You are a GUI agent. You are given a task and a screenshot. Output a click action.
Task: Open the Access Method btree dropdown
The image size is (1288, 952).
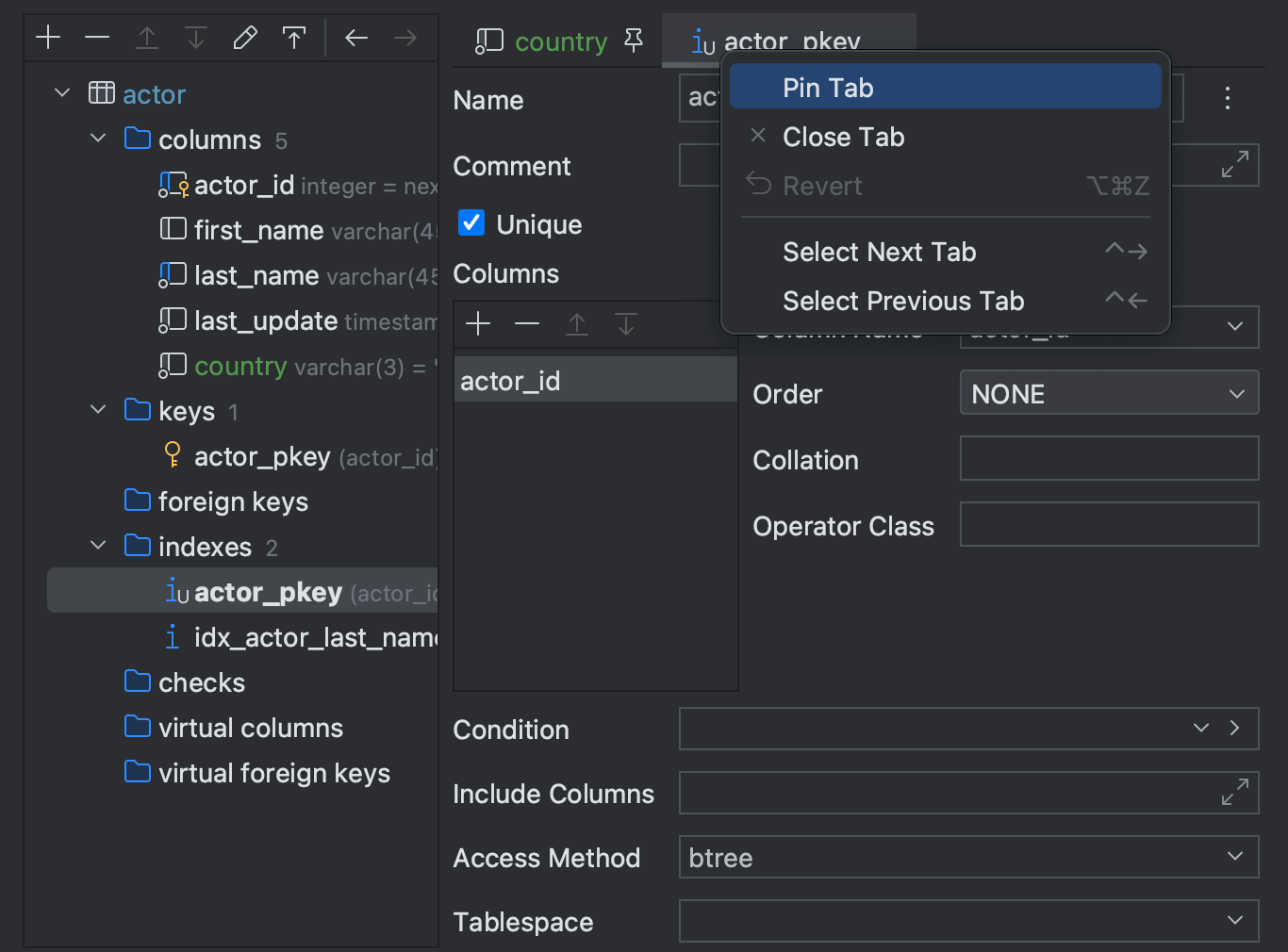[968, 857]
